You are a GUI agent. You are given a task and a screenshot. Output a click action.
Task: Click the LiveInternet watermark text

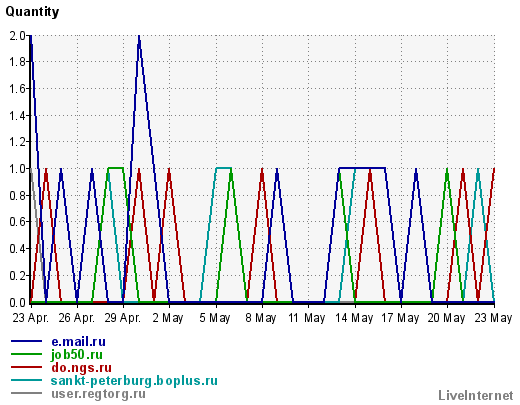(x=476, y=395)
